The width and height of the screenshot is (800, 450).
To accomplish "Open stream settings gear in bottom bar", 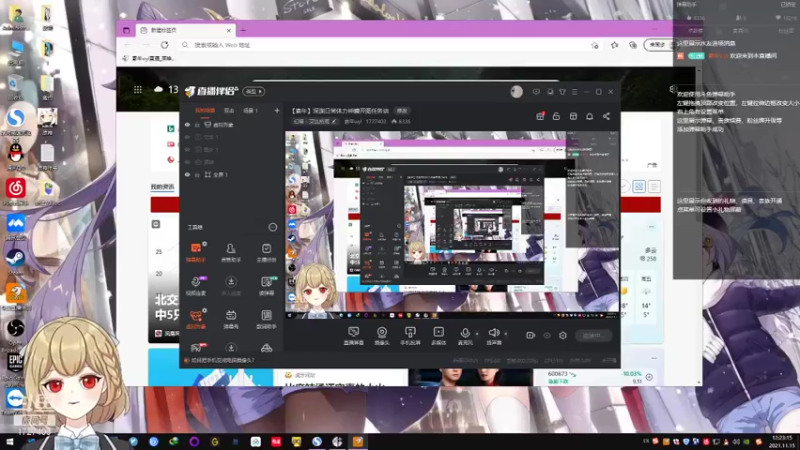I will point(563,335).
